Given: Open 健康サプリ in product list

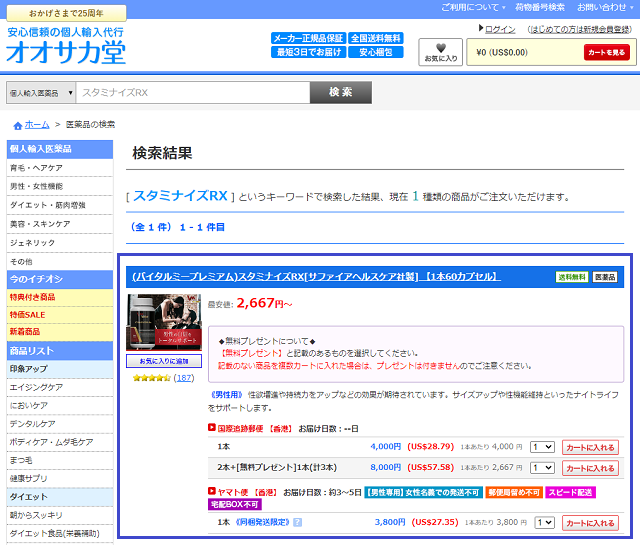Looking at the screenshot, I should 60,478.
